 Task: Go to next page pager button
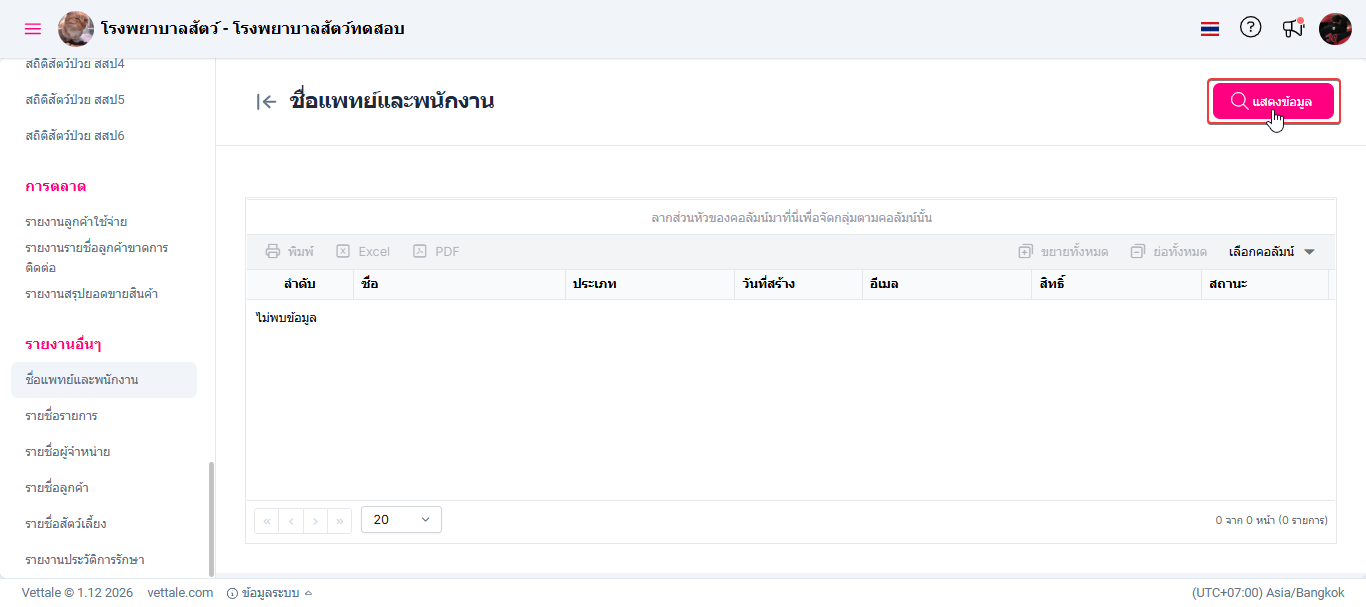(315, 520)
